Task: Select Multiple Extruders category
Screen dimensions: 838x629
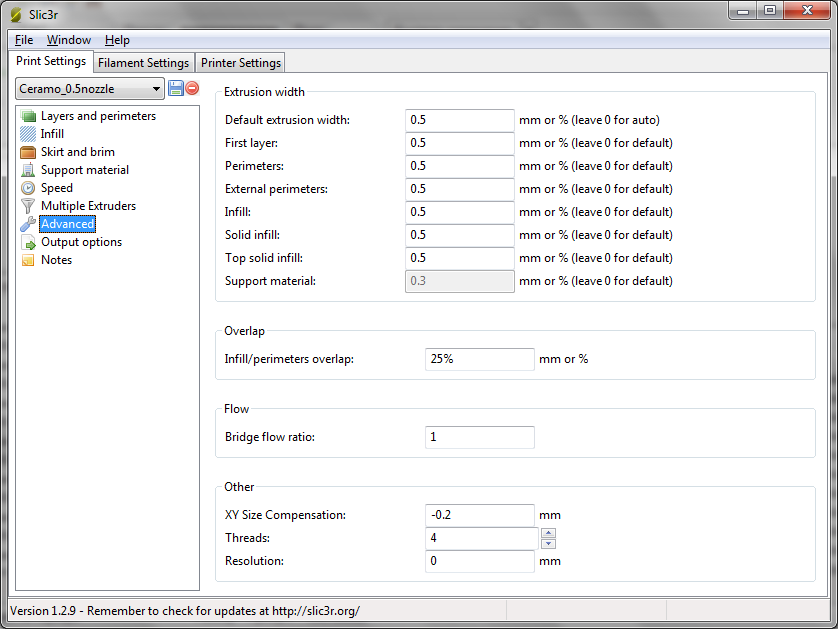Action: 89,206
